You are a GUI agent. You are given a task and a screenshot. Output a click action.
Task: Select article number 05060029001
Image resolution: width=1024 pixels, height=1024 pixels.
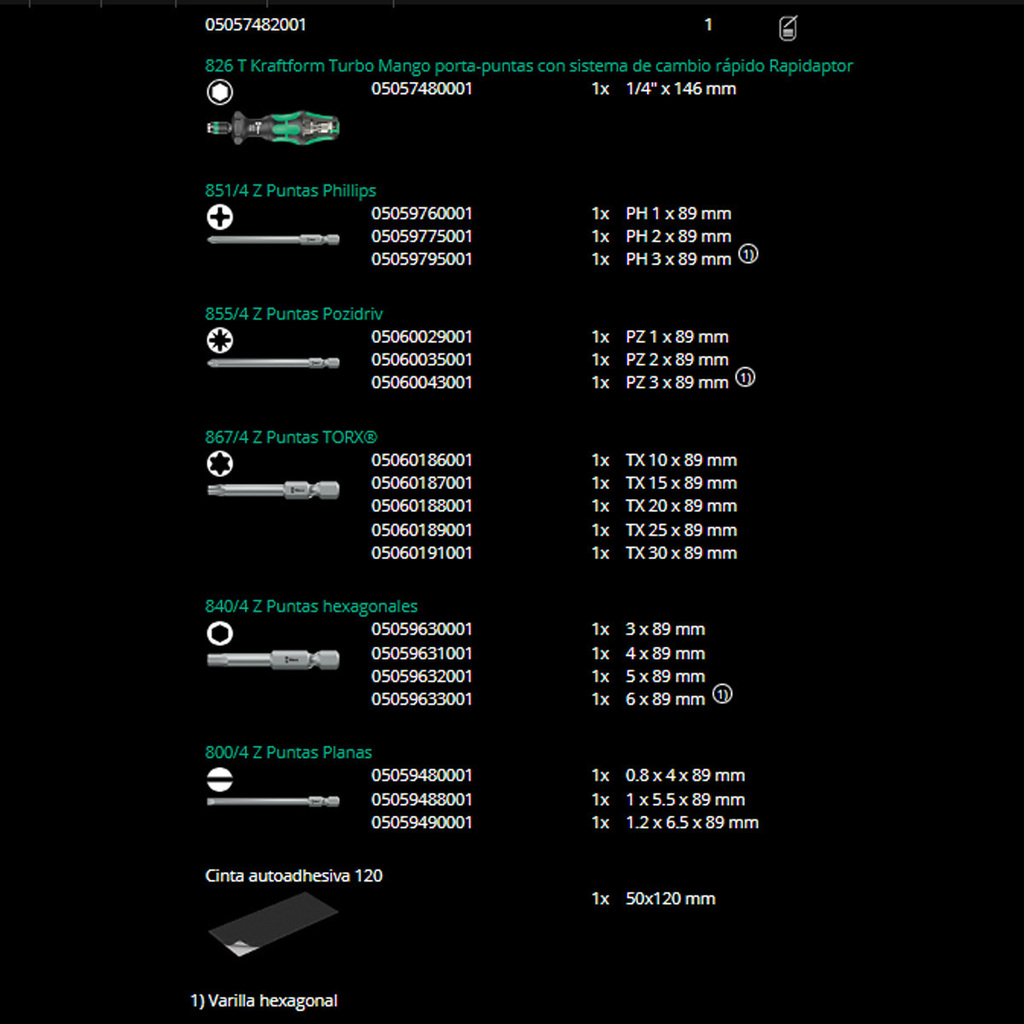[421, 337]
